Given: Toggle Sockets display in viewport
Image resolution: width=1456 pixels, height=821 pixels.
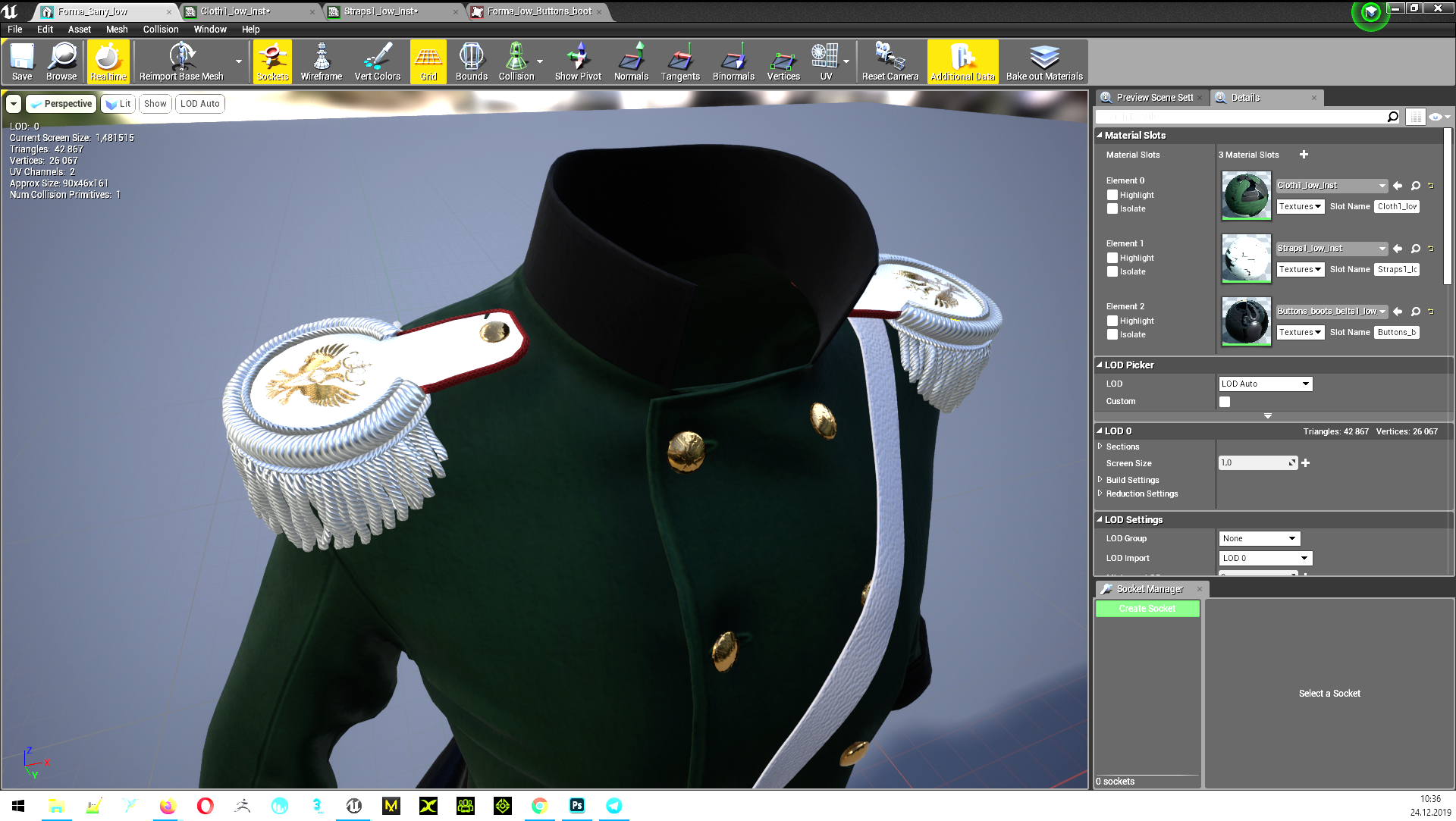Looking at the screenshot, I should pos(272,61).
